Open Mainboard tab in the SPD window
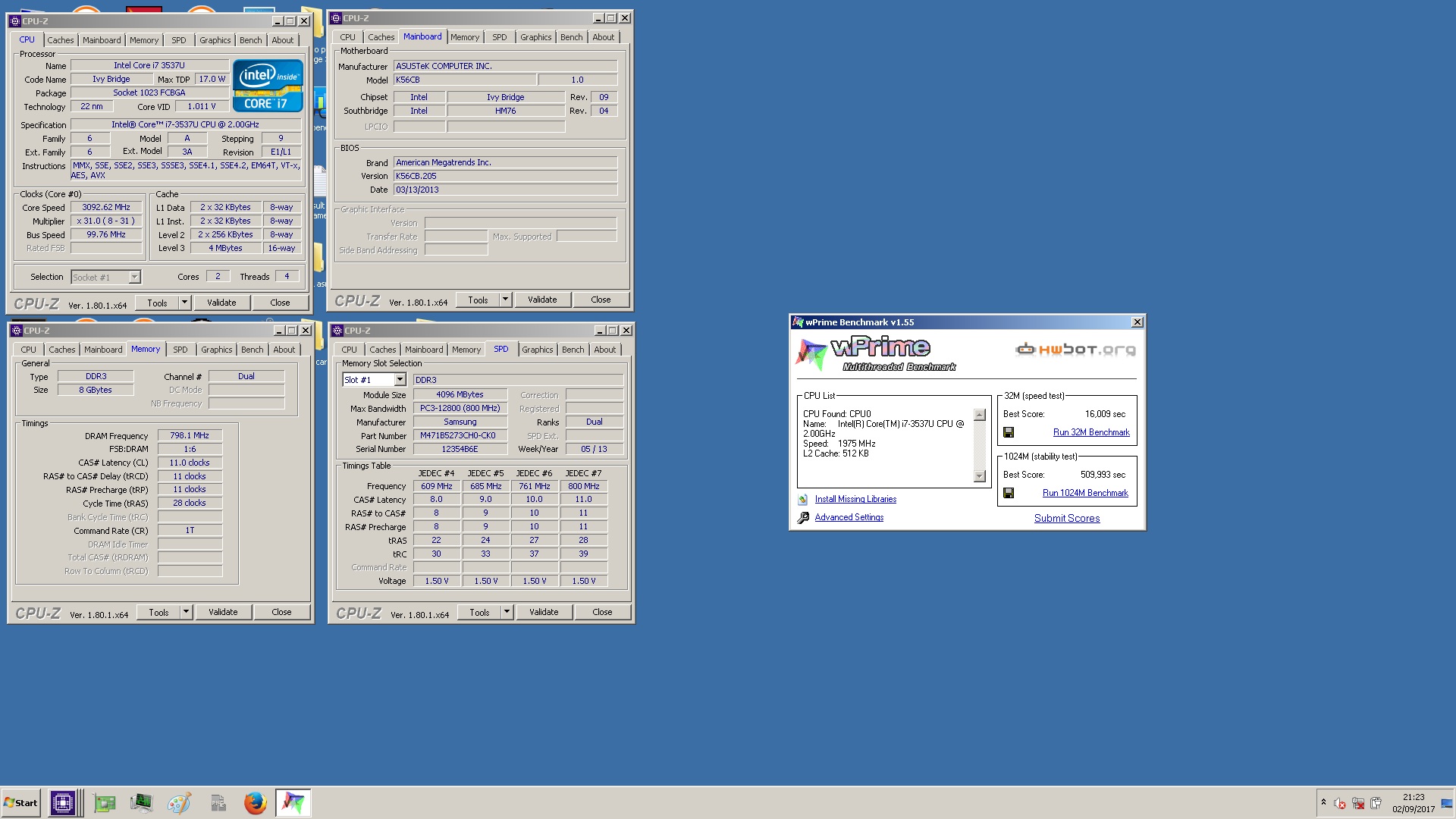Screen dimensions: 1456x819 (423, 350)
